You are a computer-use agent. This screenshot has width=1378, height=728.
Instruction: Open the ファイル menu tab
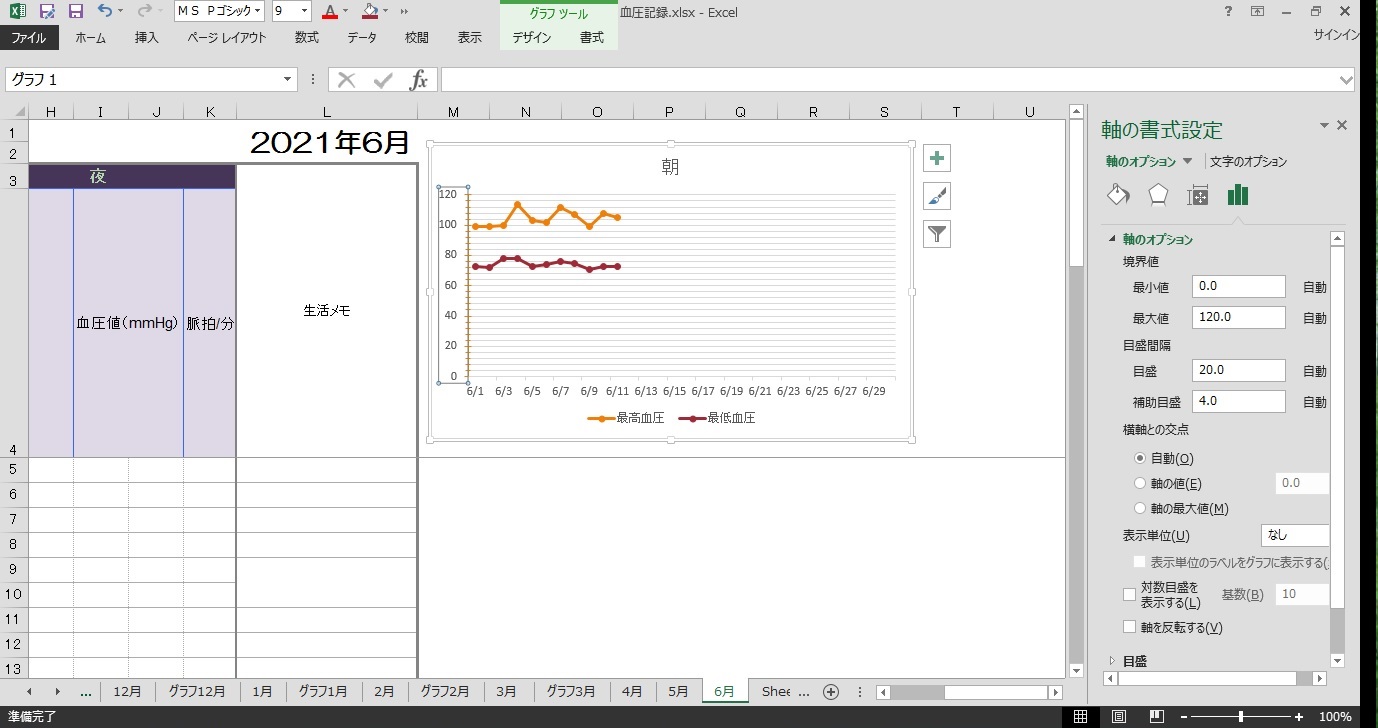pyautogui.click(x=29, y=38)
